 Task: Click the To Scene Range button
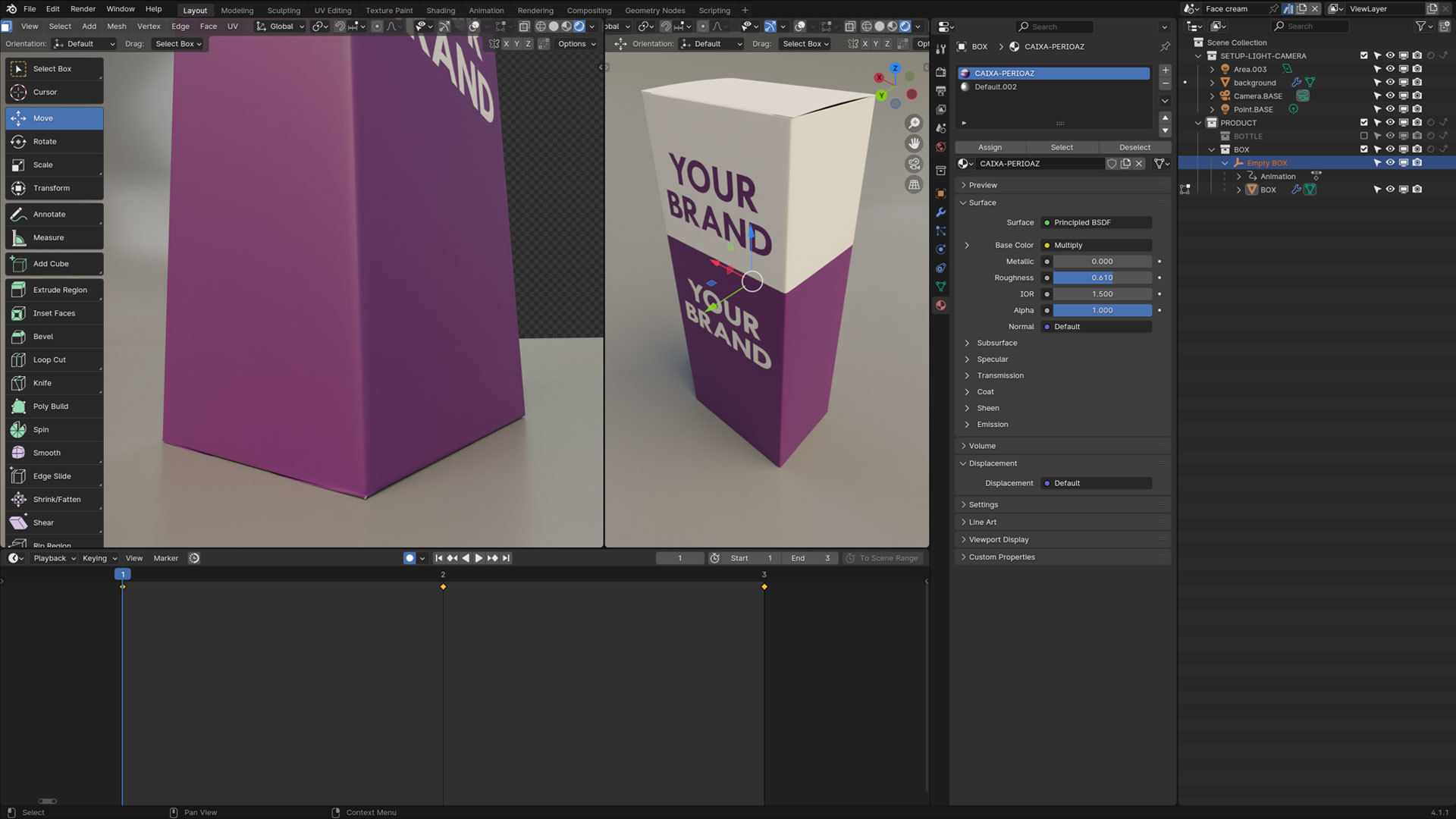(x=883, y=558)
